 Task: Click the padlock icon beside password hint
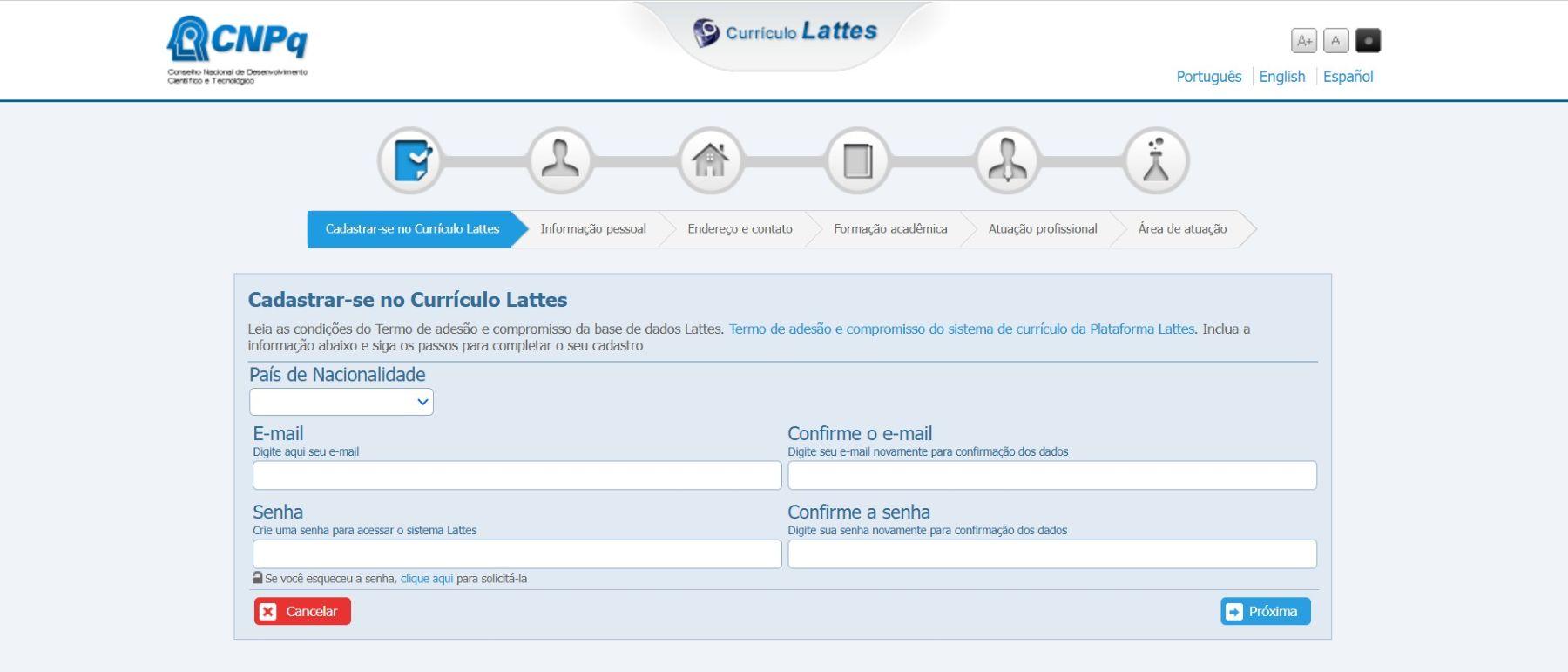[x=258, y=578]
